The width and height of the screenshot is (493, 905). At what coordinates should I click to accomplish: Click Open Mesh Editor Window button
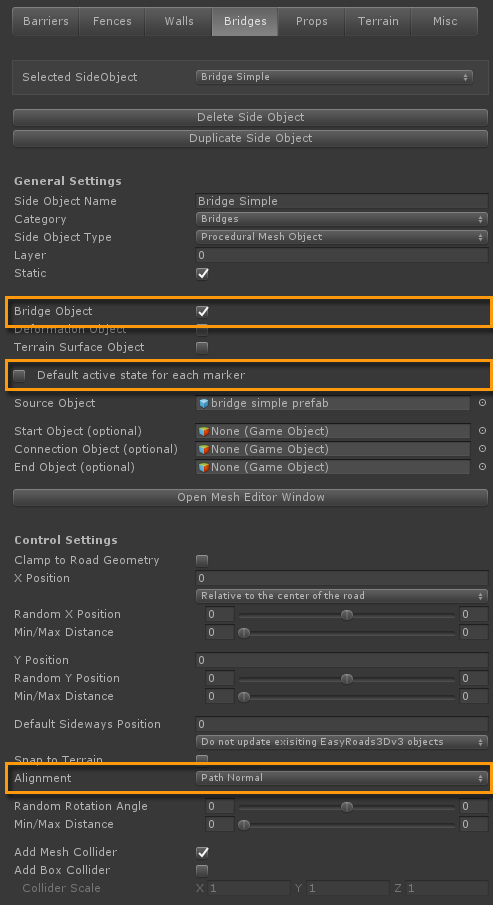(x=251, y=497)
